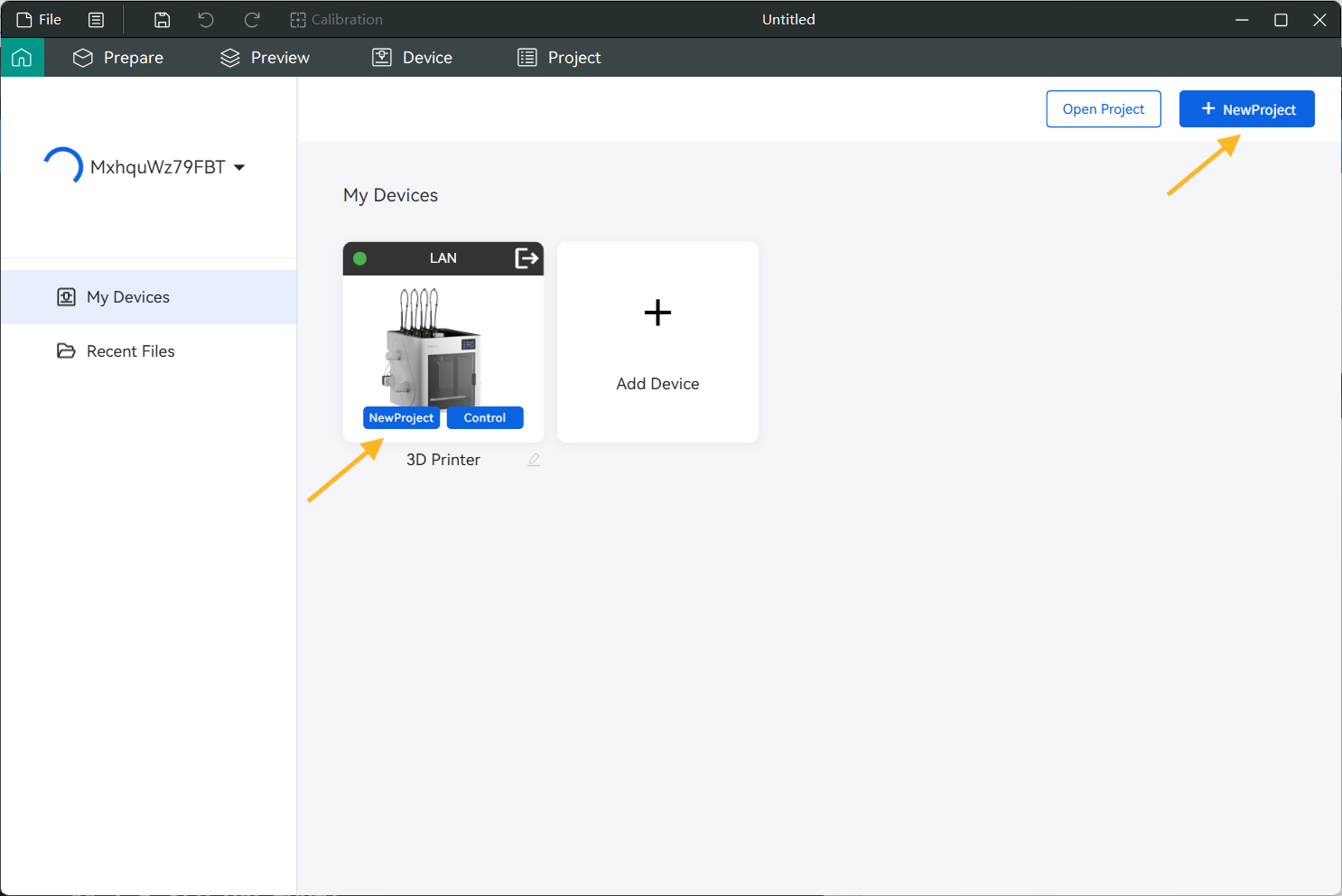The image size is (1342, 896).
Task: Switch to the Prepare tab
Action: (118, 58)
